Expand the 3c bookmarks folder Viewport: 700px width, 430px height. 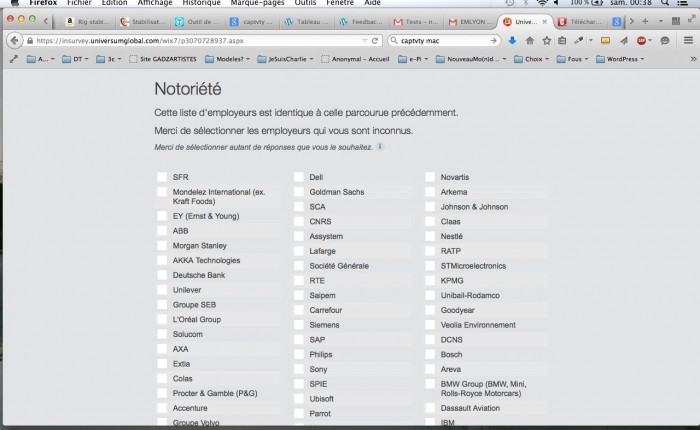[108, 59]
